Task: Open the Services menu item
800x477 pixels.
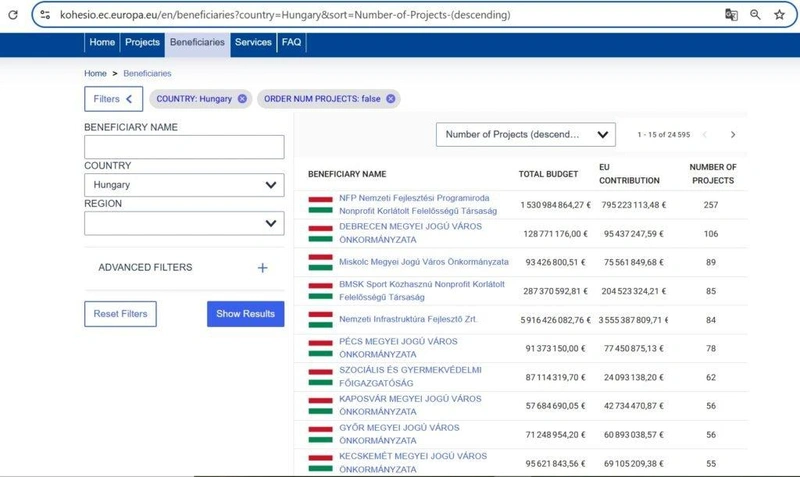Action: tap(253, 42)
